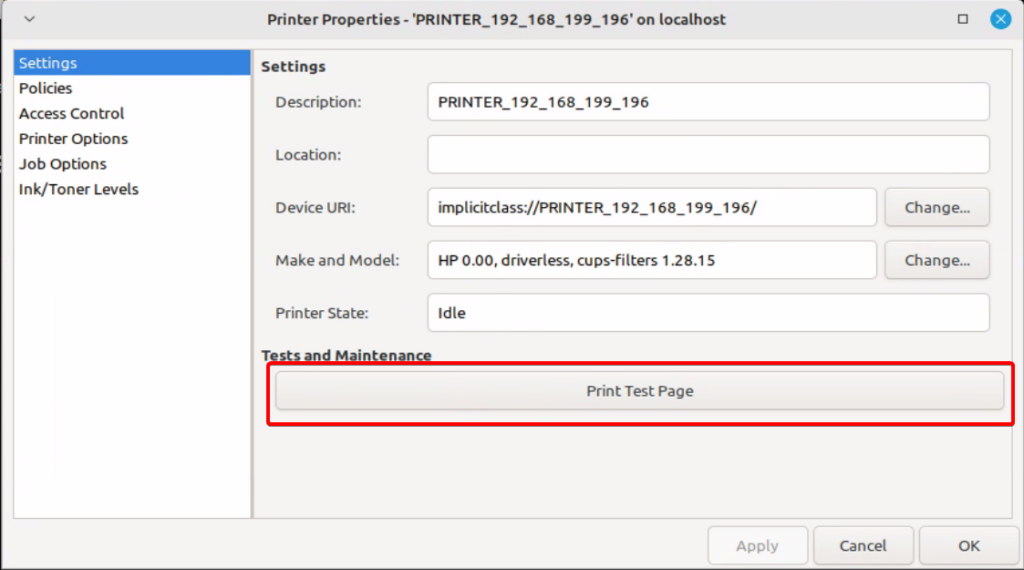Click the Make and Model field
This screenshot has width=1024, height=570.
(x=652, y=260)
